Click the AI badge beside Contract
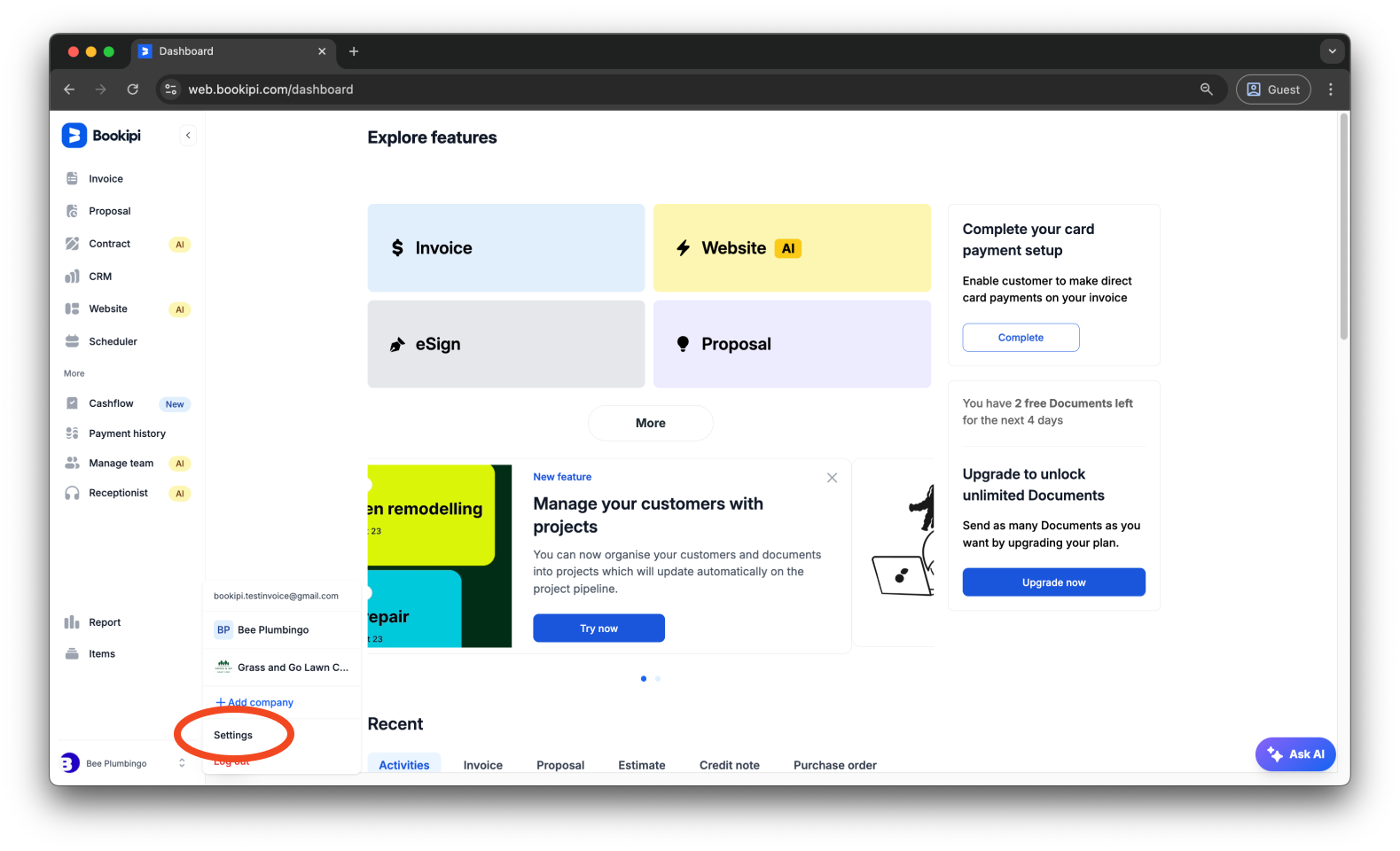The image size is (1400, 851). 180,245
